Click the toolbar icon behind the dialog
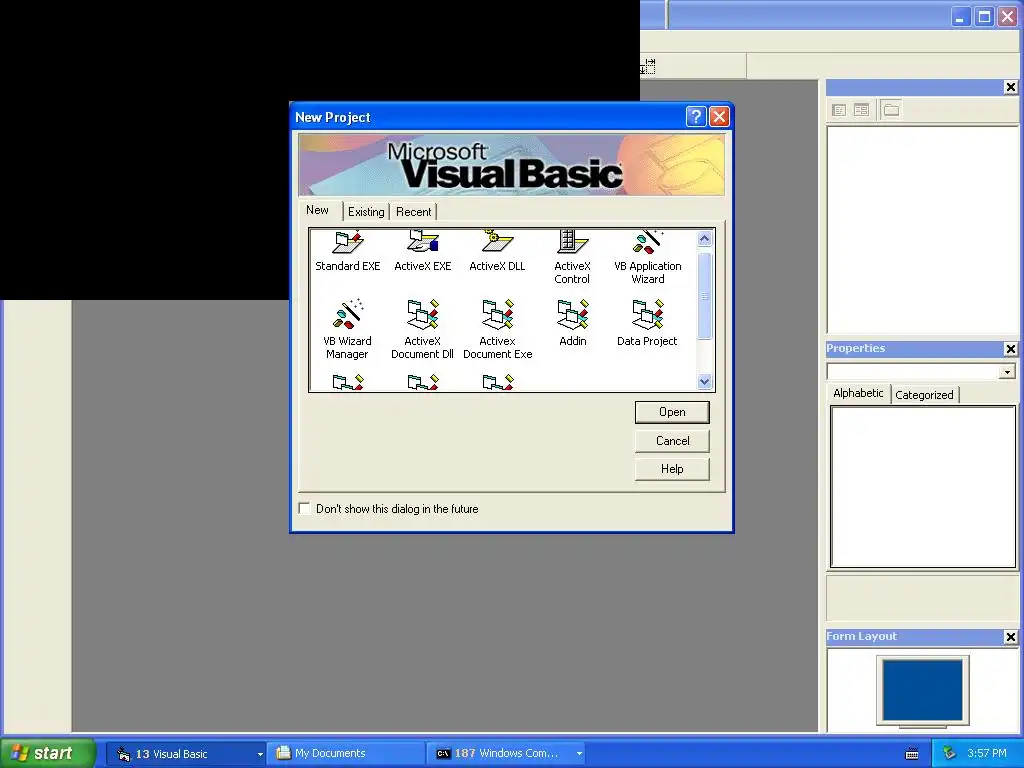1024x768 pixels. (647, 66)
